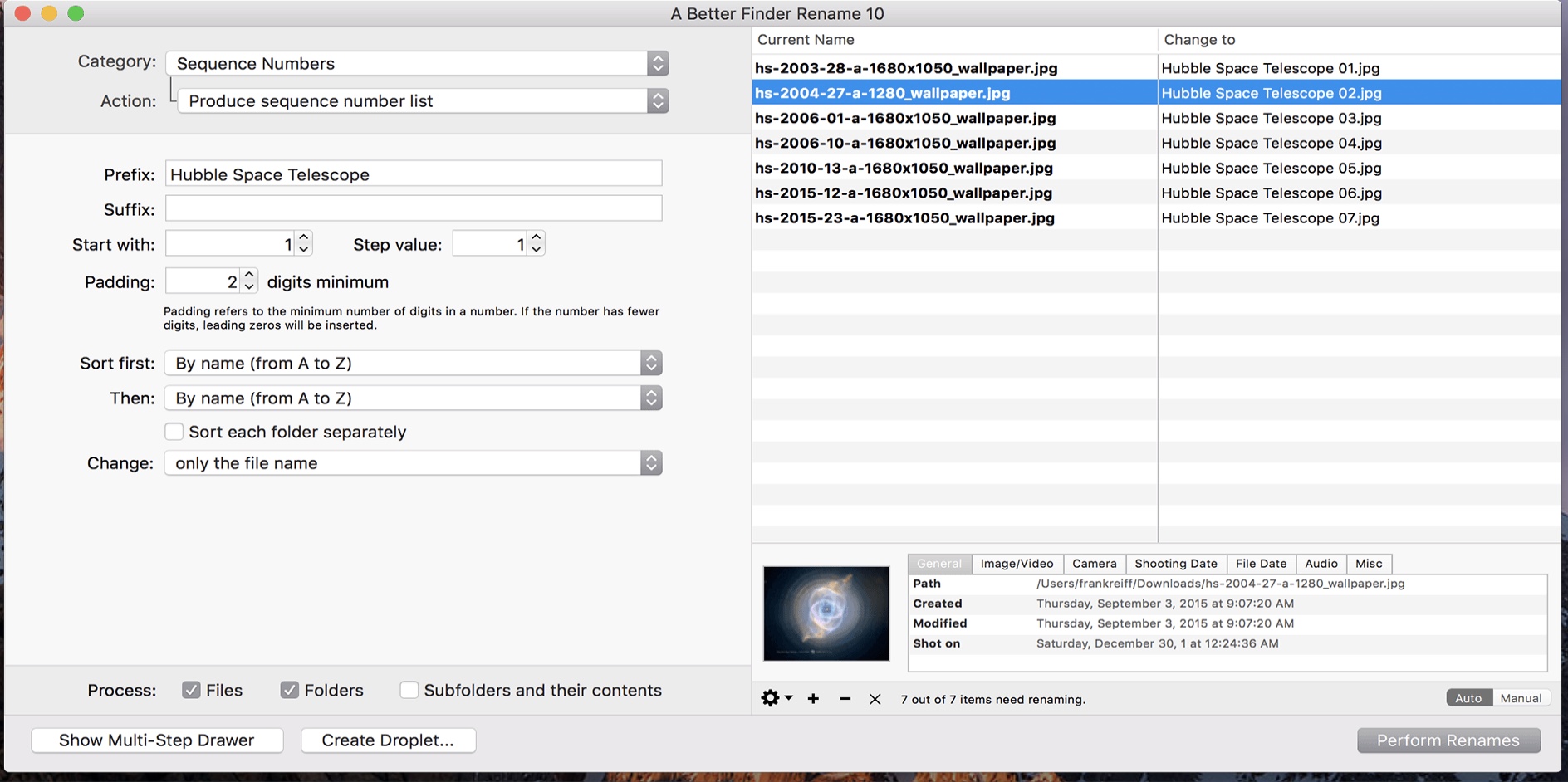The width and height of the screenshot is (1568, 782).
Task: Open the Category dropdown
Action: (x=417, y=63)
